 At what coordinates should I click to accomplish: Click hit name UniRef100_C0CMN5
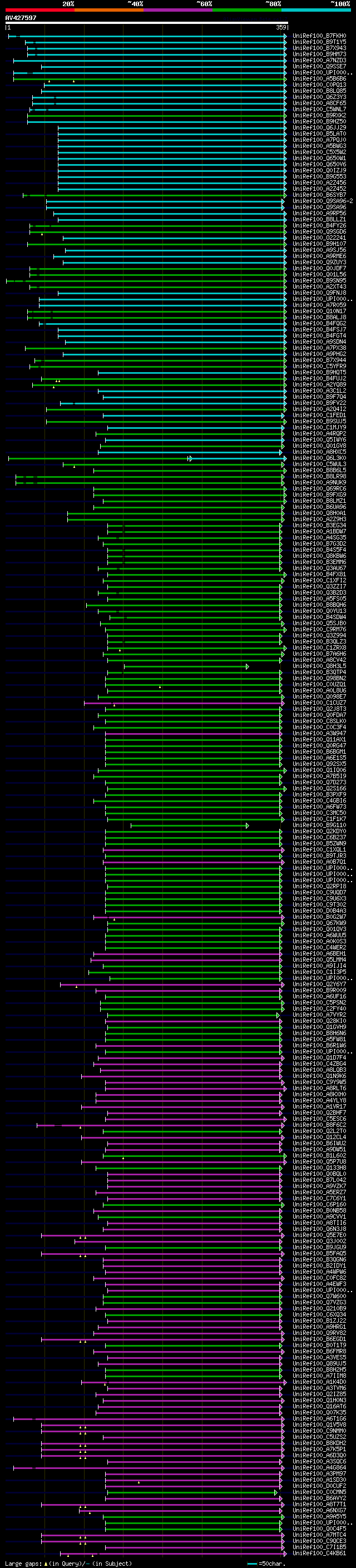click(319, 1492)
